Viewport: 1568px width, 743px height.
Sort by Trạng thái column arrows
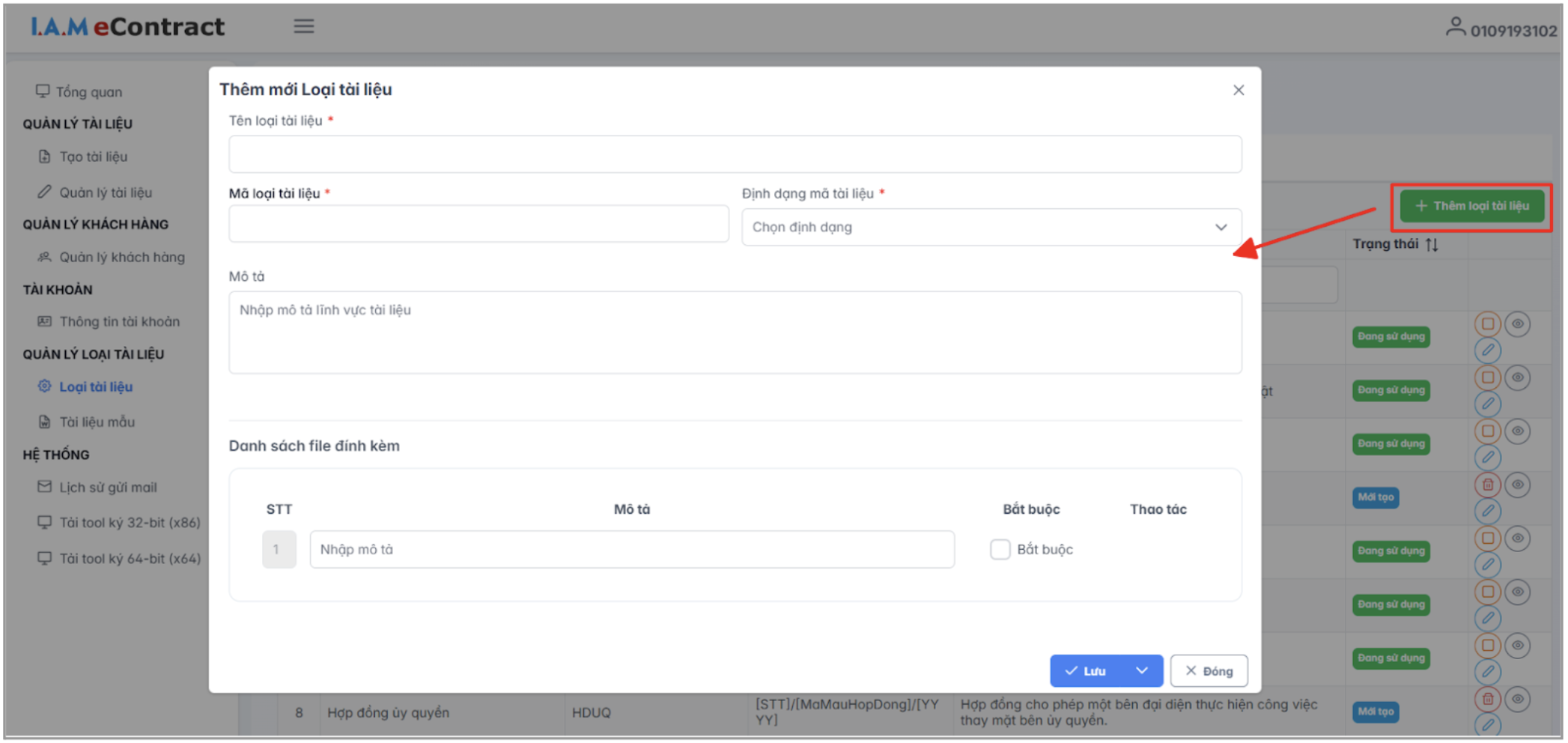pyautogui.click(x=1432, y=244)
